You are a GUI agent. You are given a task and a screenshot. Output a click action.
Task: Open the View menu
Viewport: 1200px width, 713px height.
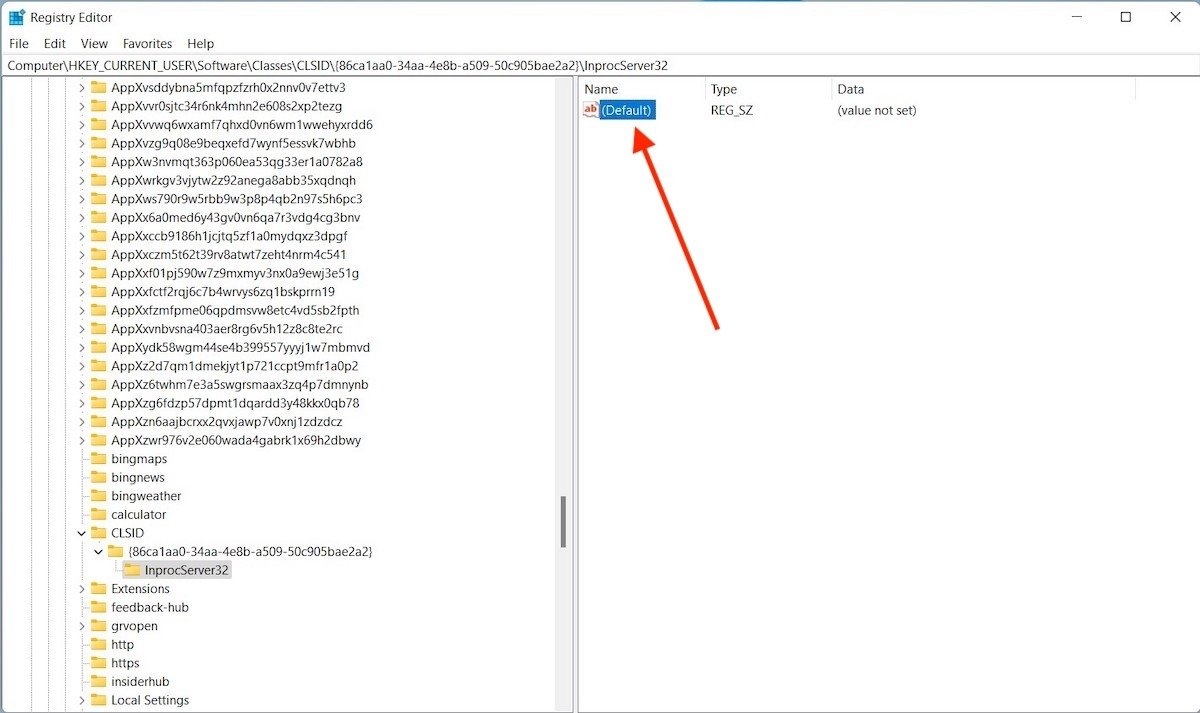tap(94, 43)
